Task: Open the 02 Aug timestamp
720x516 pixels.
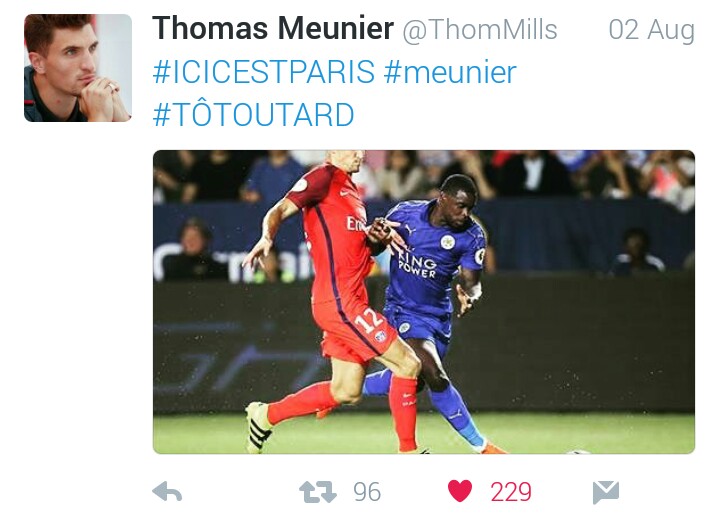Action: (x=652, y=30)
